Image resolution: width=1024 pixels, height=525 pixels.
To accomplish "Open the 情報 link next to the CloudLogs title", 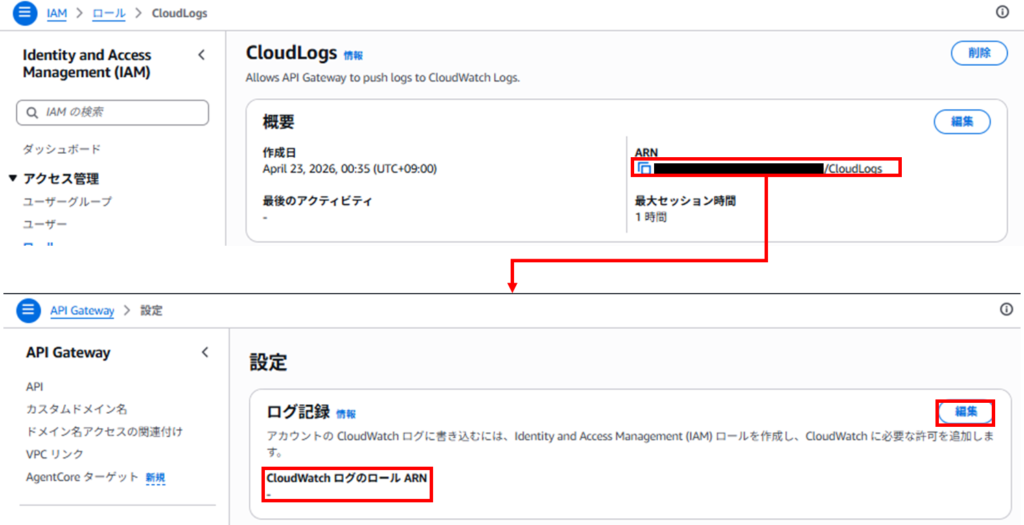I will point(354,56).
